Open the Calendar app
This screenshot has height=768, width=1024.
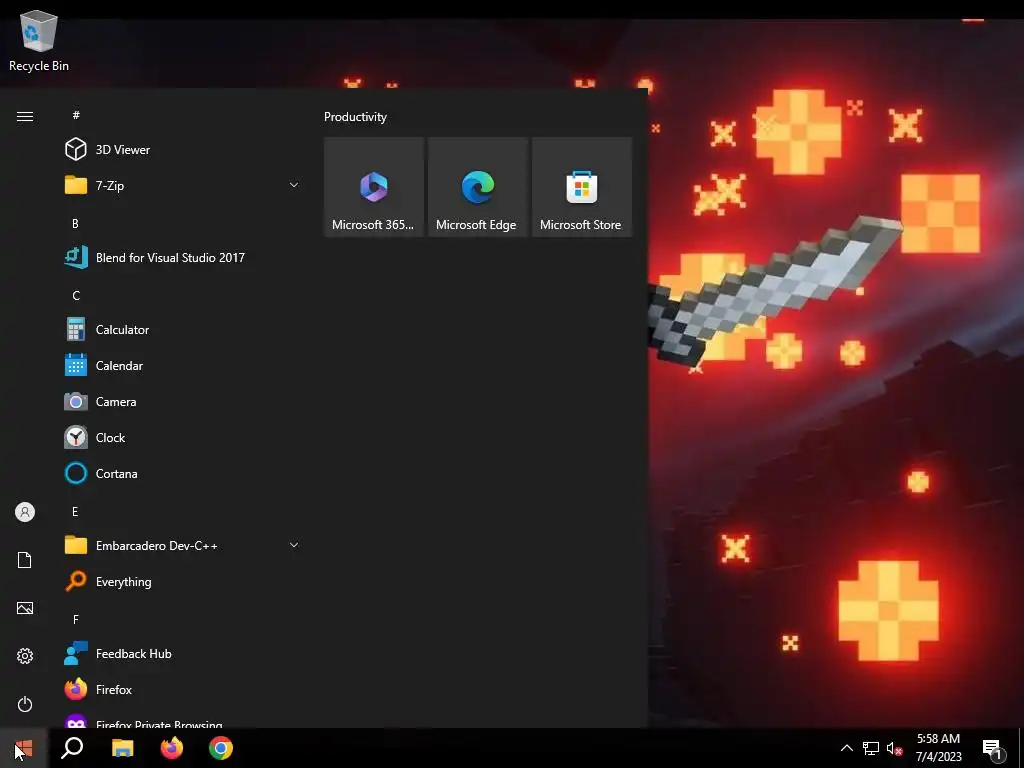click(180, 366)
